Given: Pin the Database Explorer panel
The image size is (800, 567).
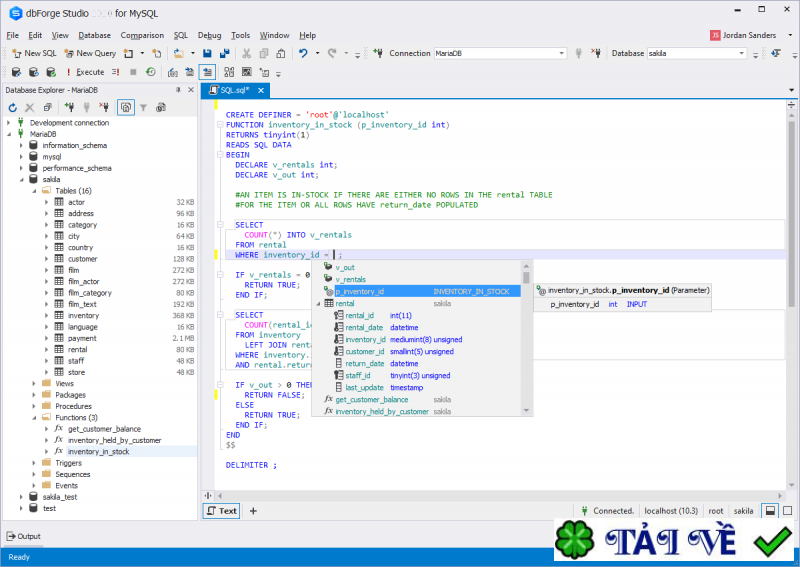Looking at the screenshot, I should pyautogui.click(x=178, y=90).
